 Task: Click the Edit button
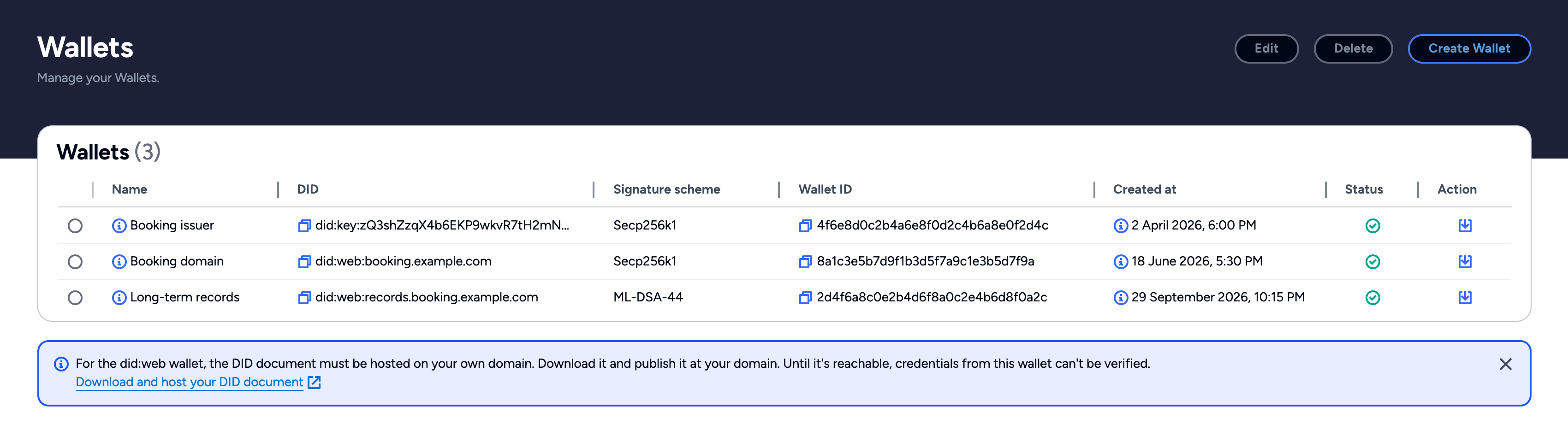coord(1266,49)
